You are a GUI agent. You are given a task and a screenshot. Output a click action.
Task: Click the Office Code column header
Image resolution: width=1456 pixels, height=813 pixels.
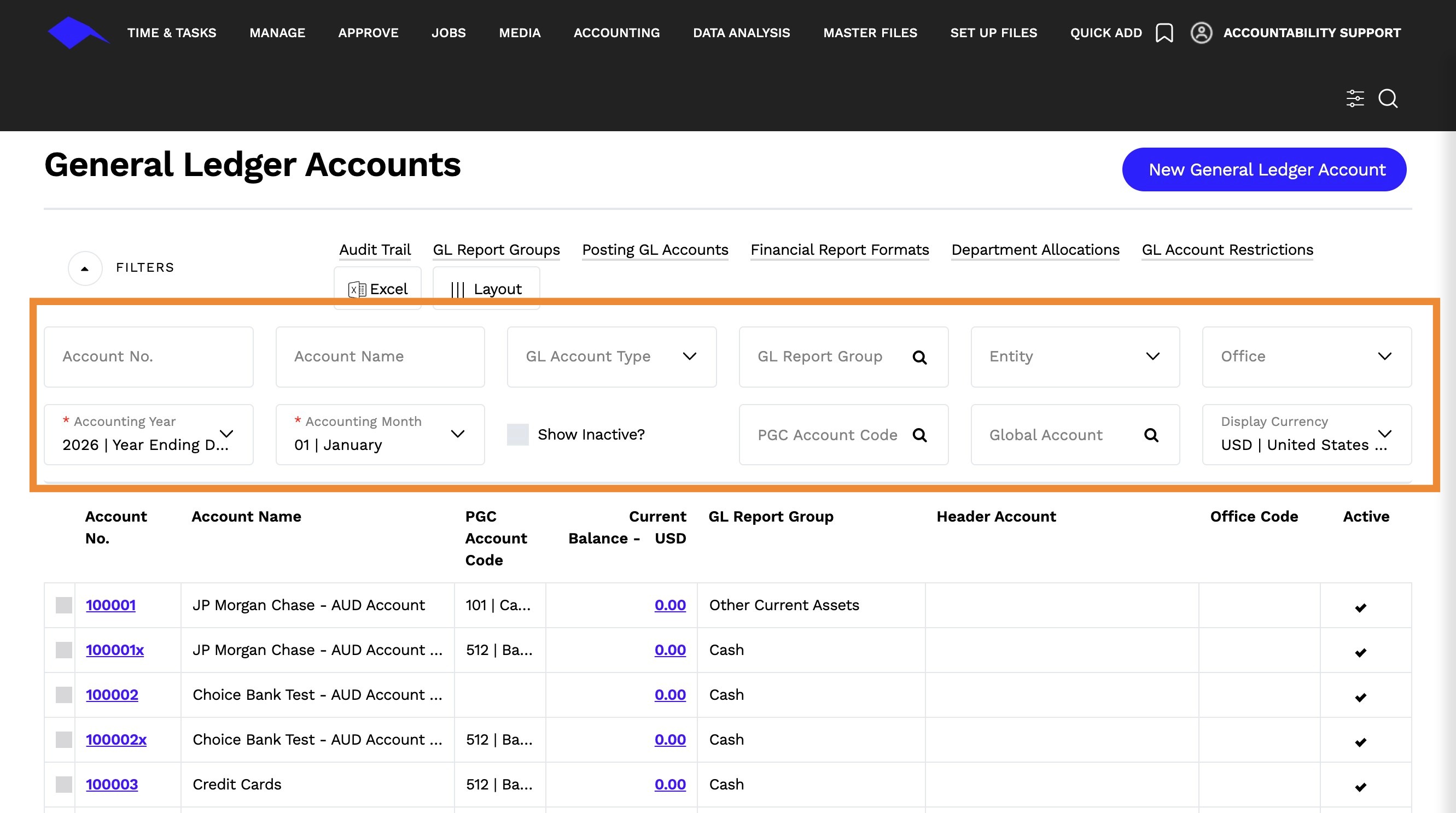pyautogui.click(x=1254, y=516)
